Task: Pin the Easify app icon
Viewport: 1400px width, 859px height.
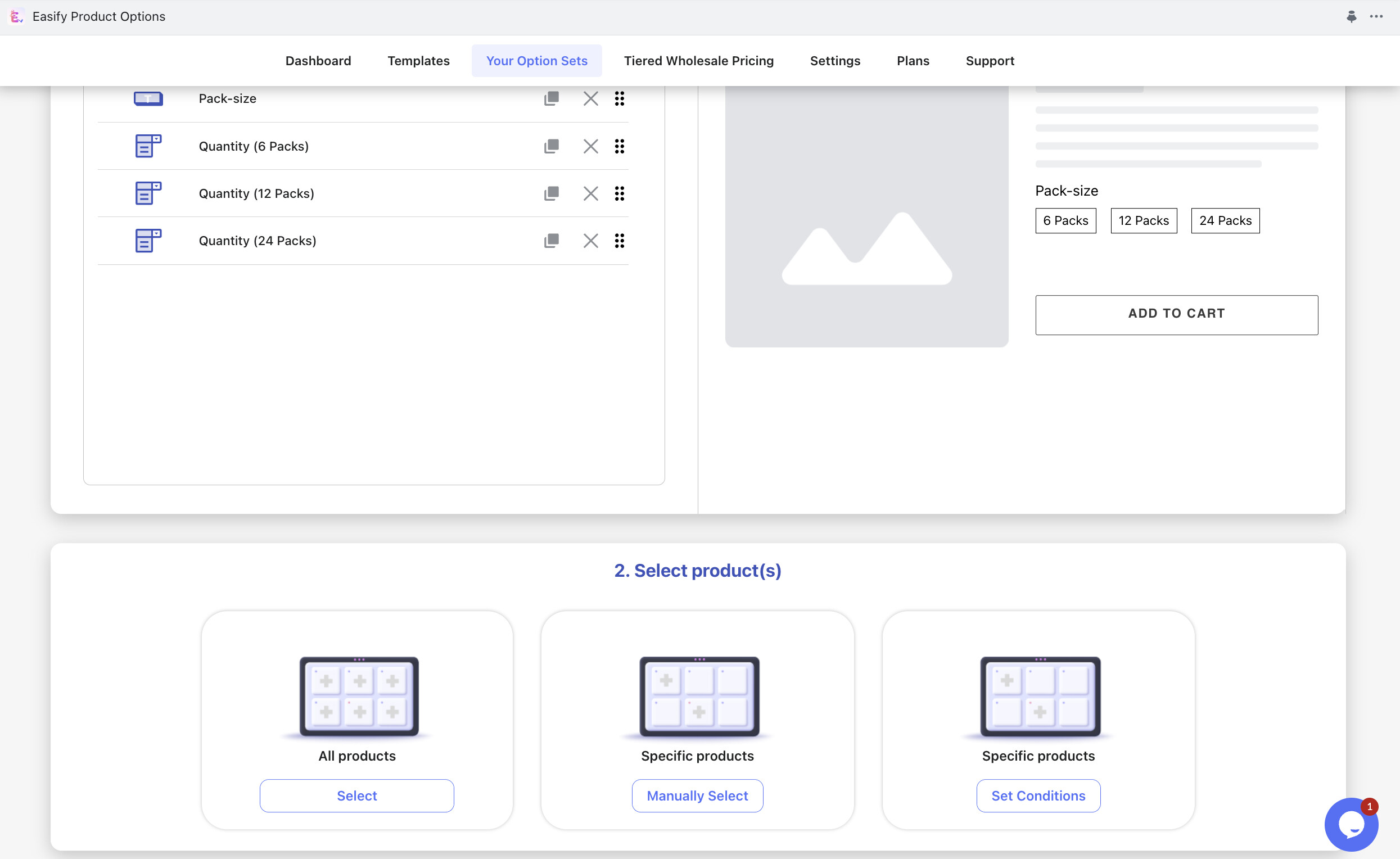Action: coord(1351,16)
